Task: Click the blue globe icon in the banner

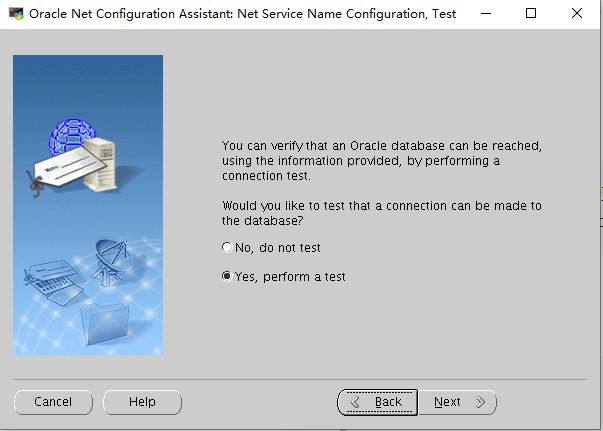Action: [x=71, y=136]
